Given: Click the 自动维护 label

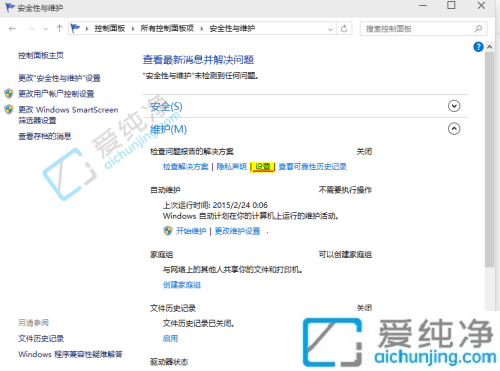Looking at the screenshot, I should click(165, 190).
